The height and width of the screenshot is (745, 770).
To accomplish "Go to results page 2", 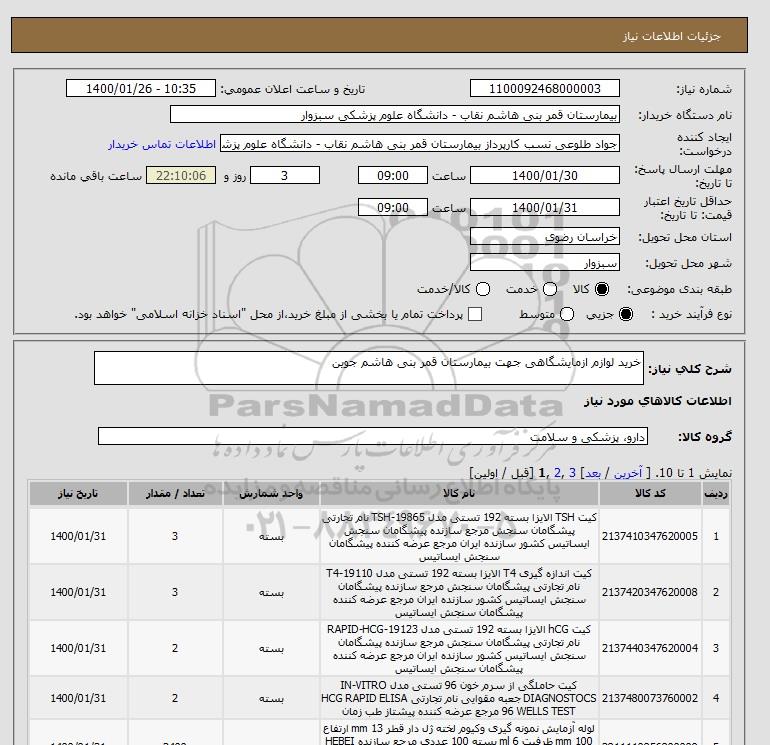I will (x=557, y=473).
